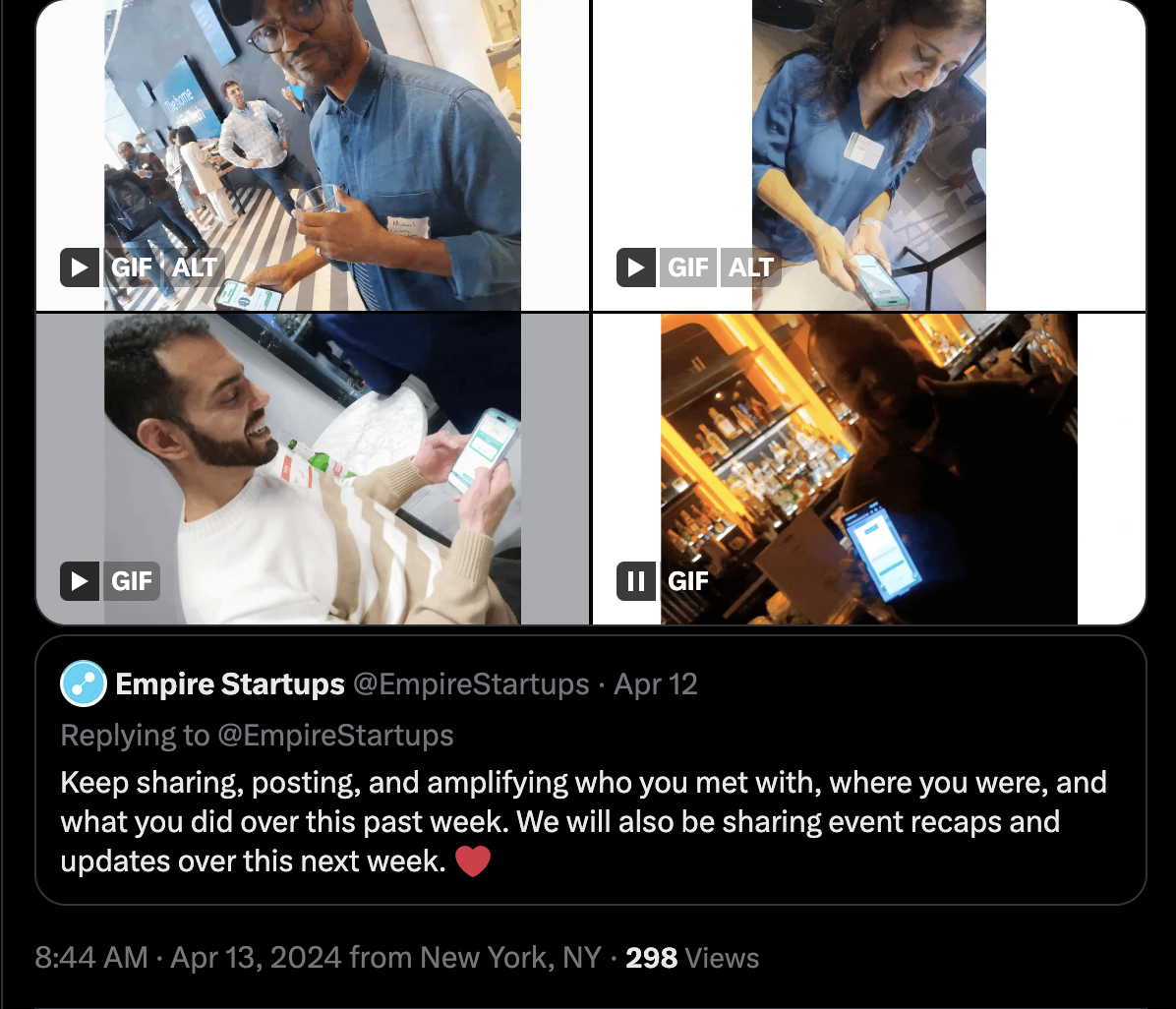This screenshot has width=1176, height=1009.
Task: Click the 298 Views count
Action: coord(692,958)
